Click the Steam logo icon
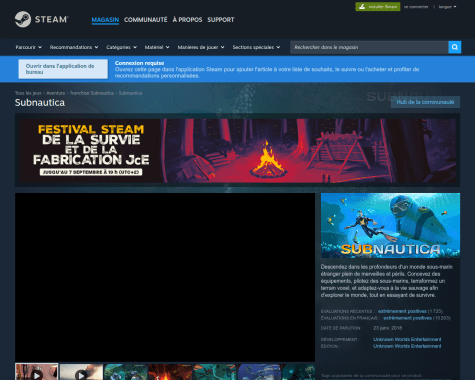 tap(23, 19)
